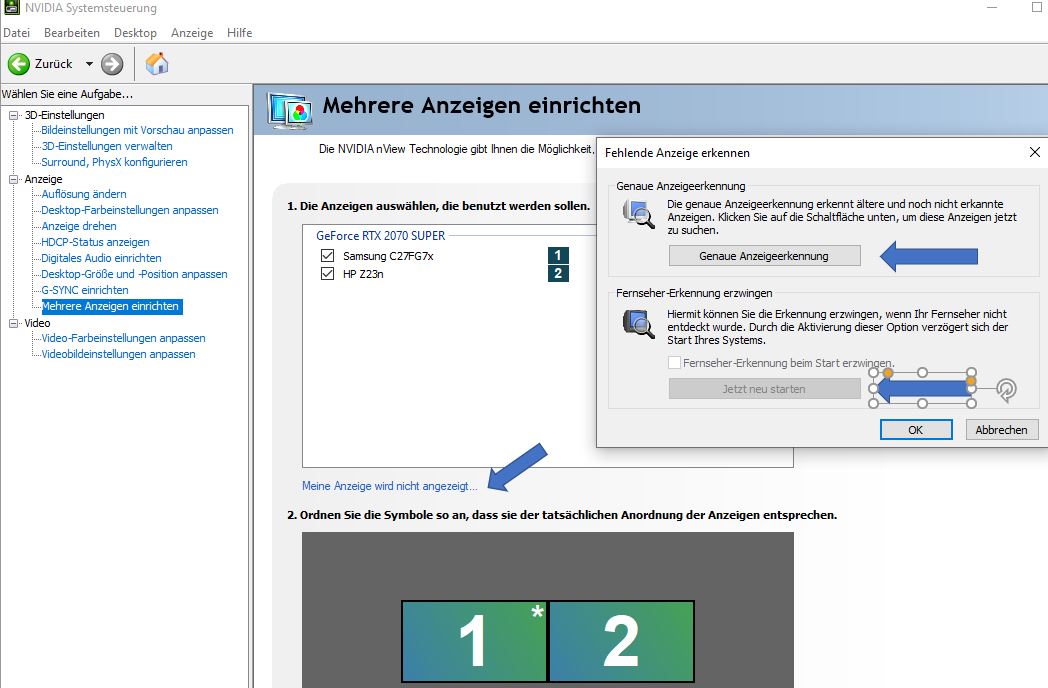This screenshot has width=1048, height=688.
Task: Click the NVIDIA Systemsteuerung title bar icon
Action: point(11,7)
